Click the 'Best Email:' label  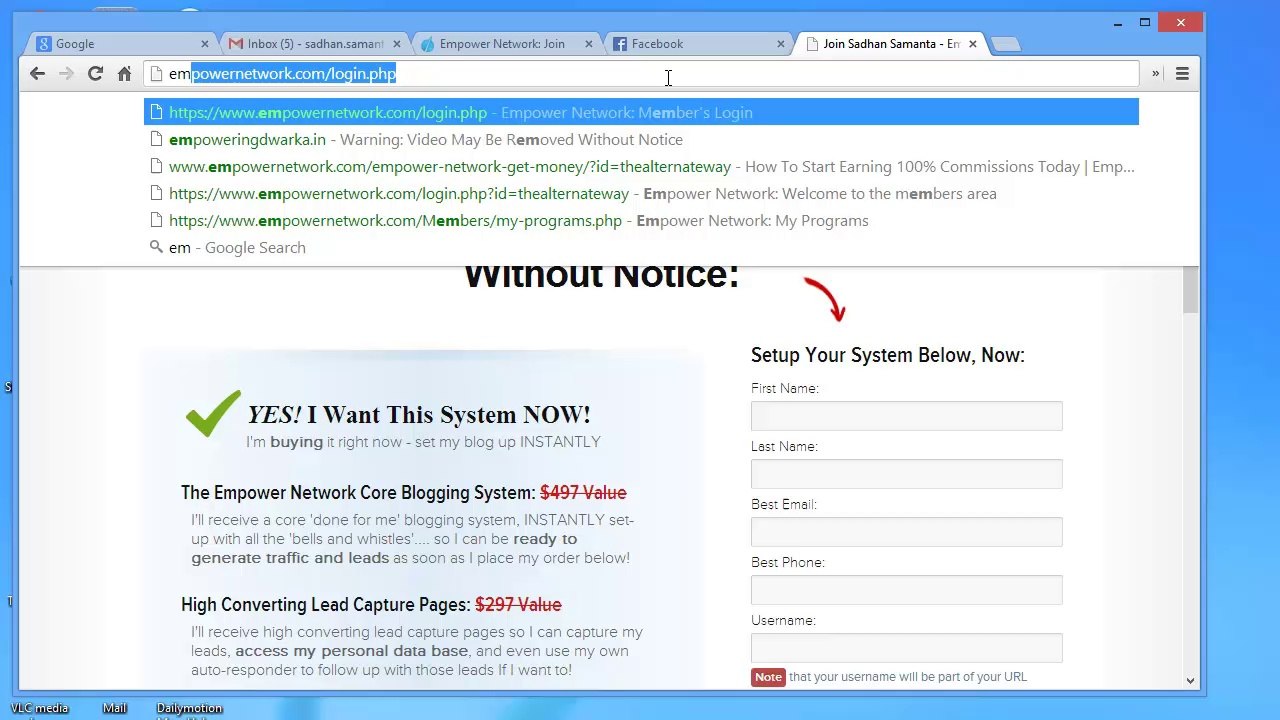[784, 504]
